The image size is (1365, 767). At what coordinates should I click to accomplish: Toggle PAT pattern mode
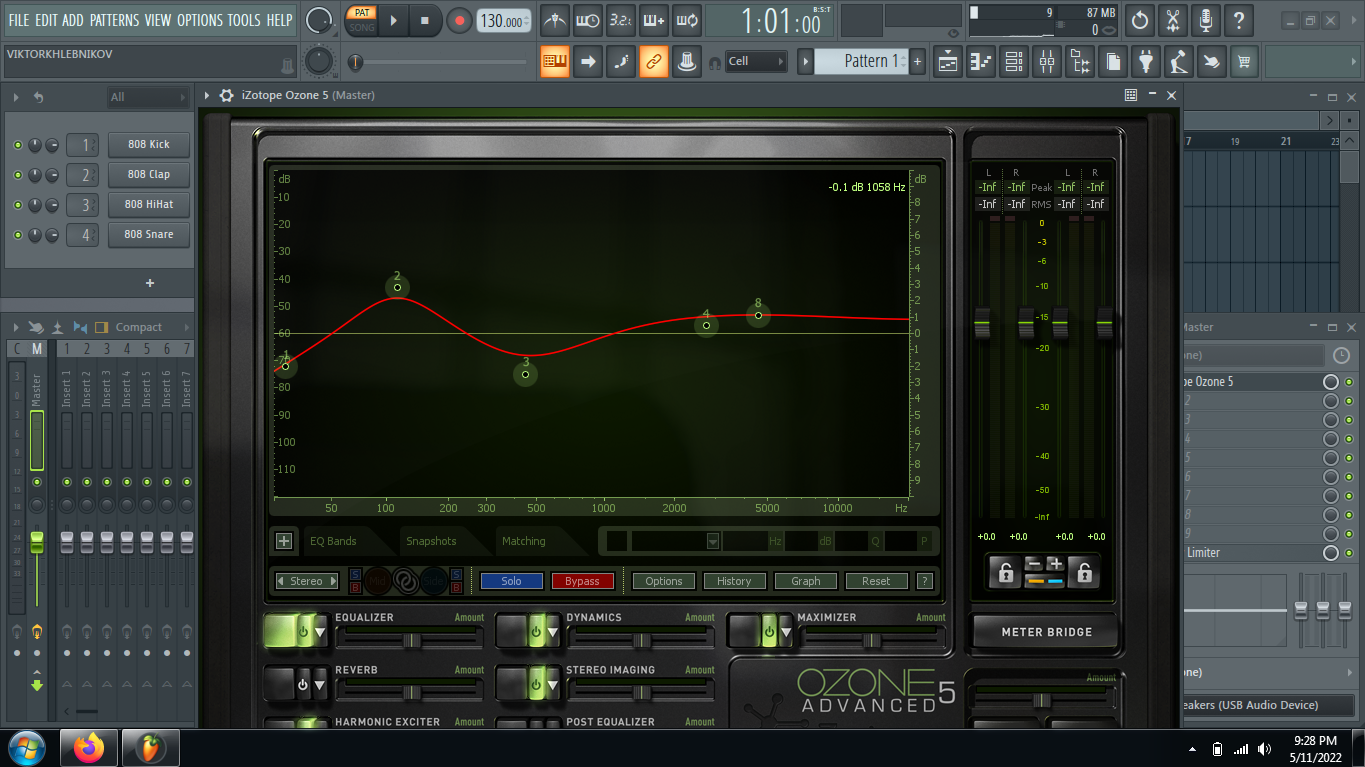coord(362,13)
